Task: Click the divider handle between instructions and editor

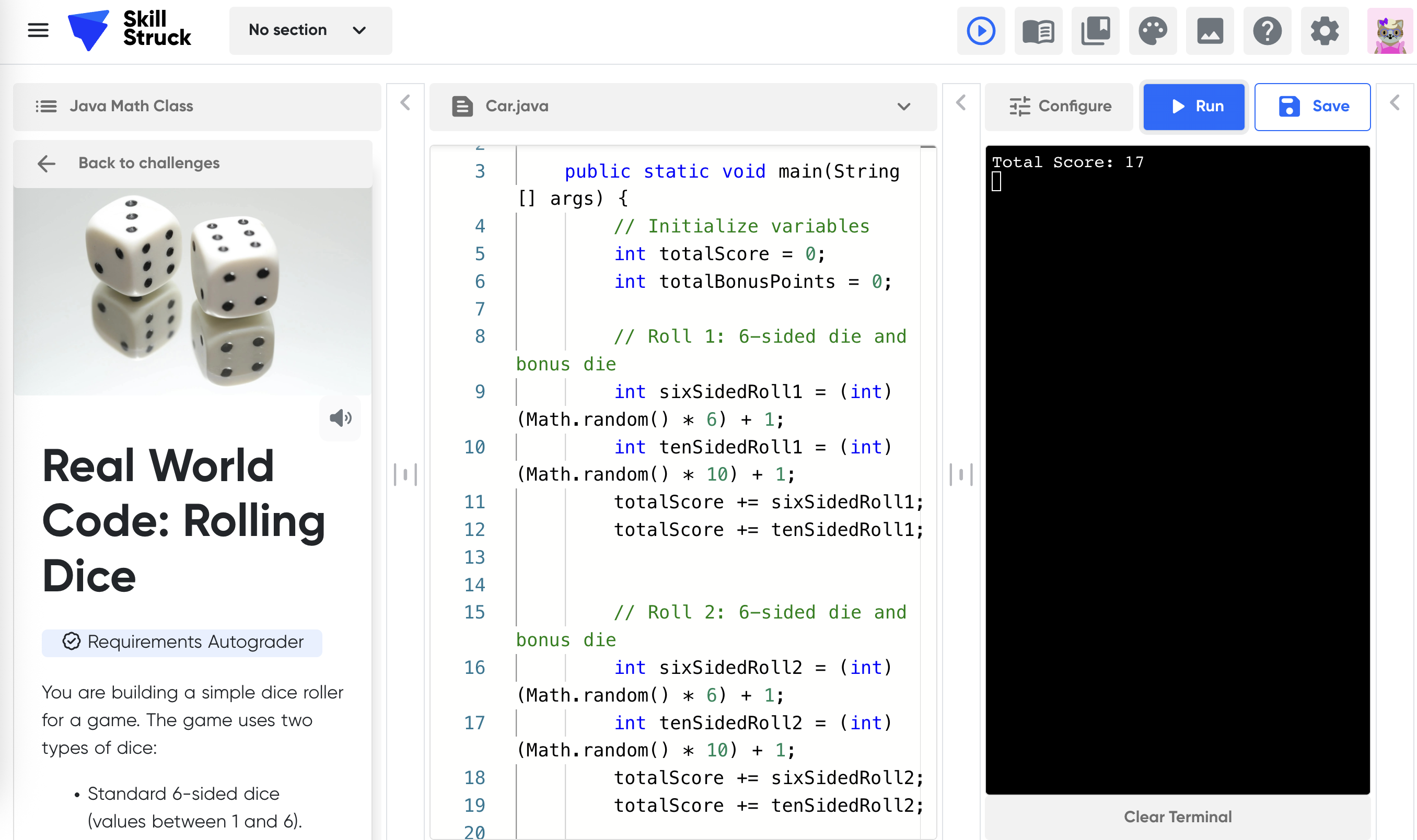Action: [x=405, y=474]
